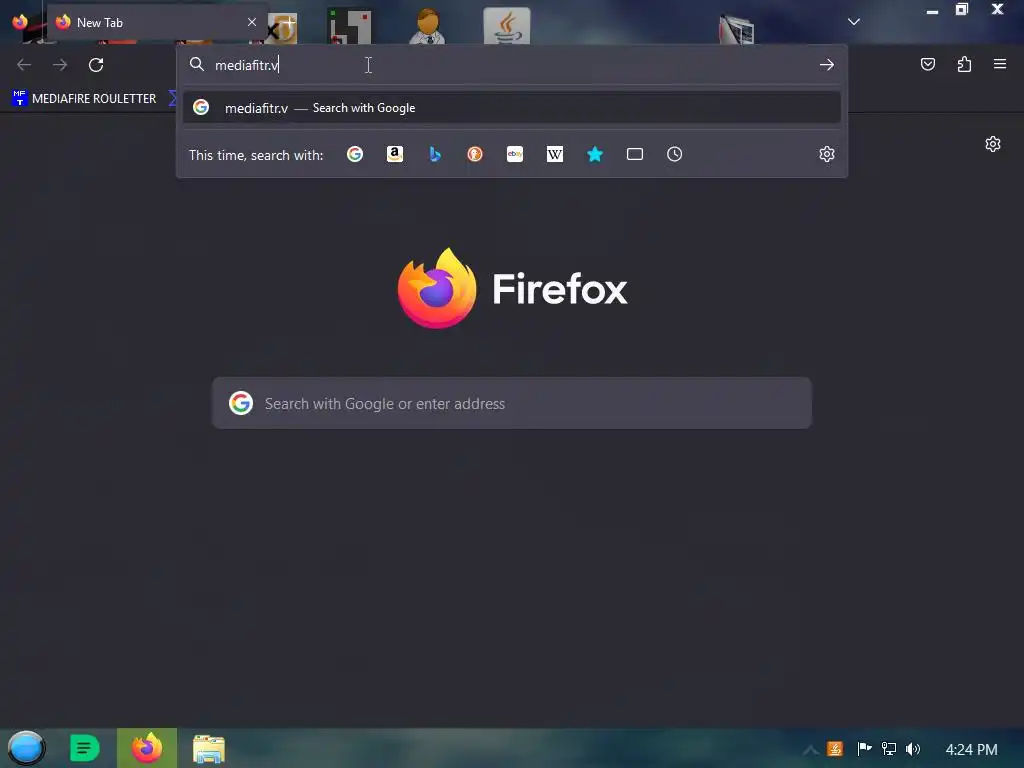
Task: Show the 4:24 PM clock
Action: pos(971,750)
